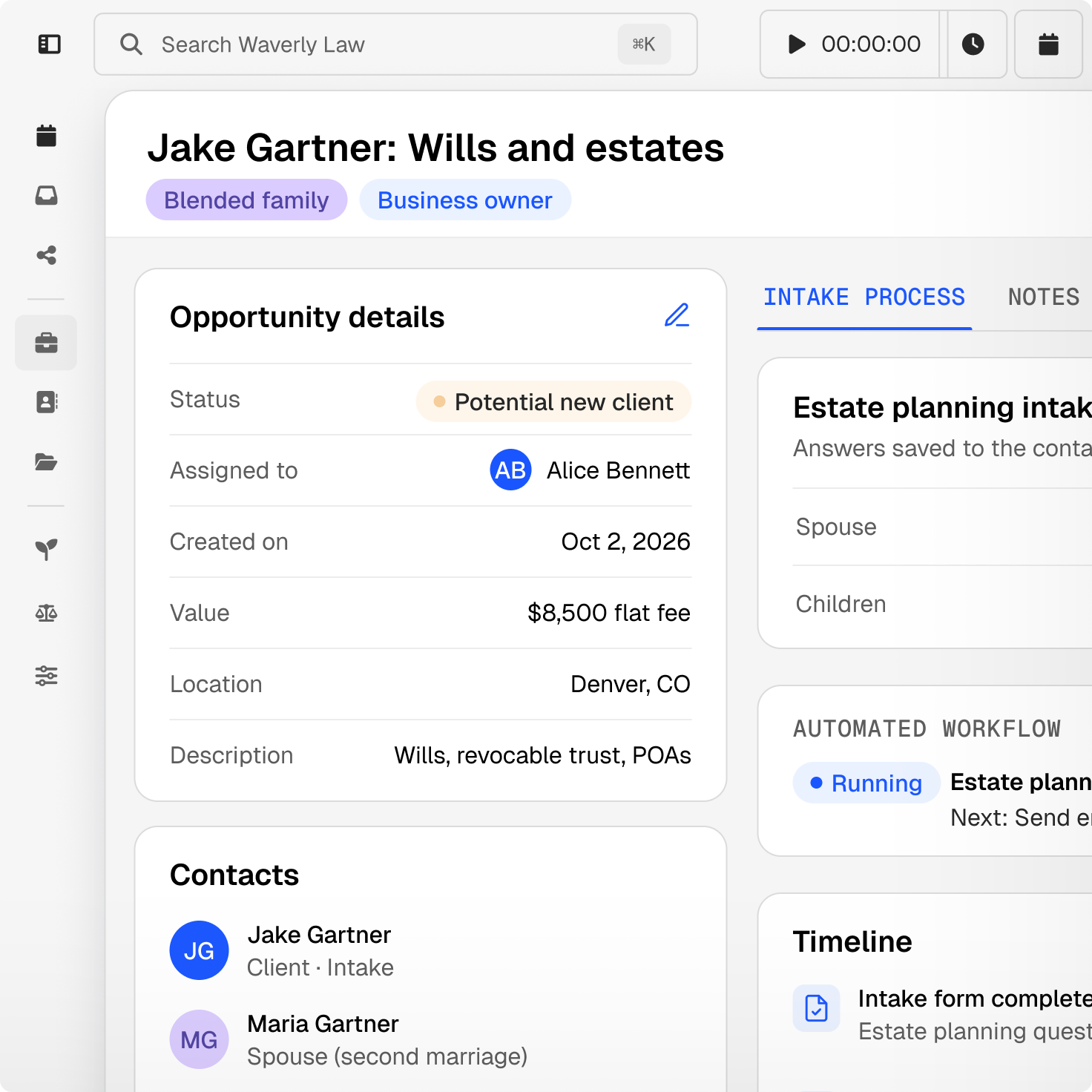Viewport: 1092px width, 1092px height.
Task: Click the search magnifier icon
Action: [x=131, y=45]
